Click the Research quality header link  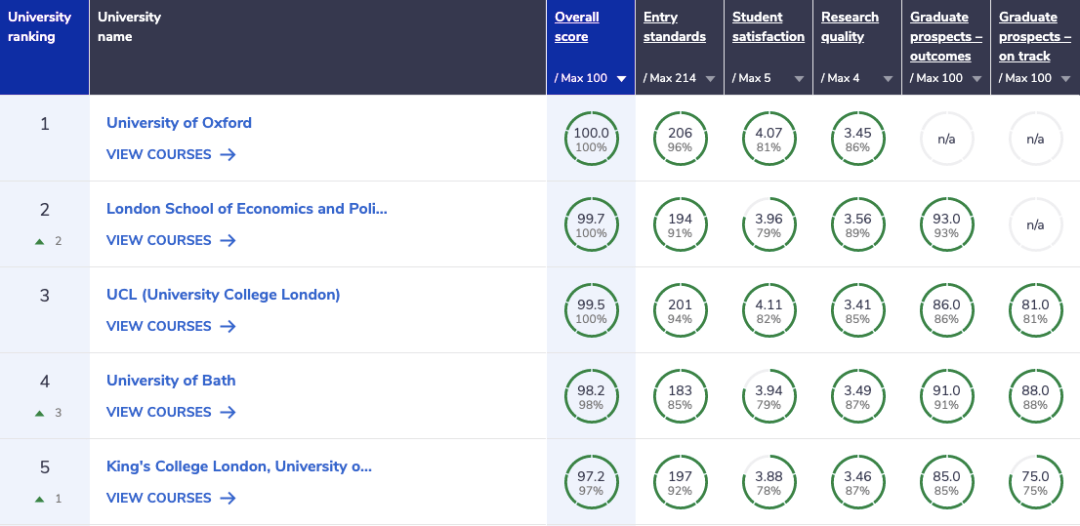click(850, 27)
